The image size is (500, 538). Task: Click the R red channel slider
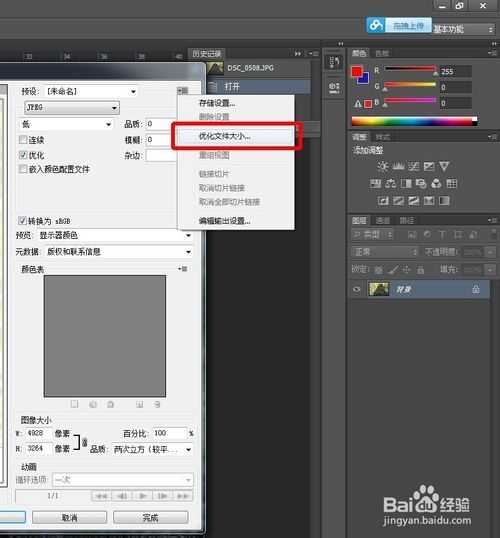[x=410, y=70]
